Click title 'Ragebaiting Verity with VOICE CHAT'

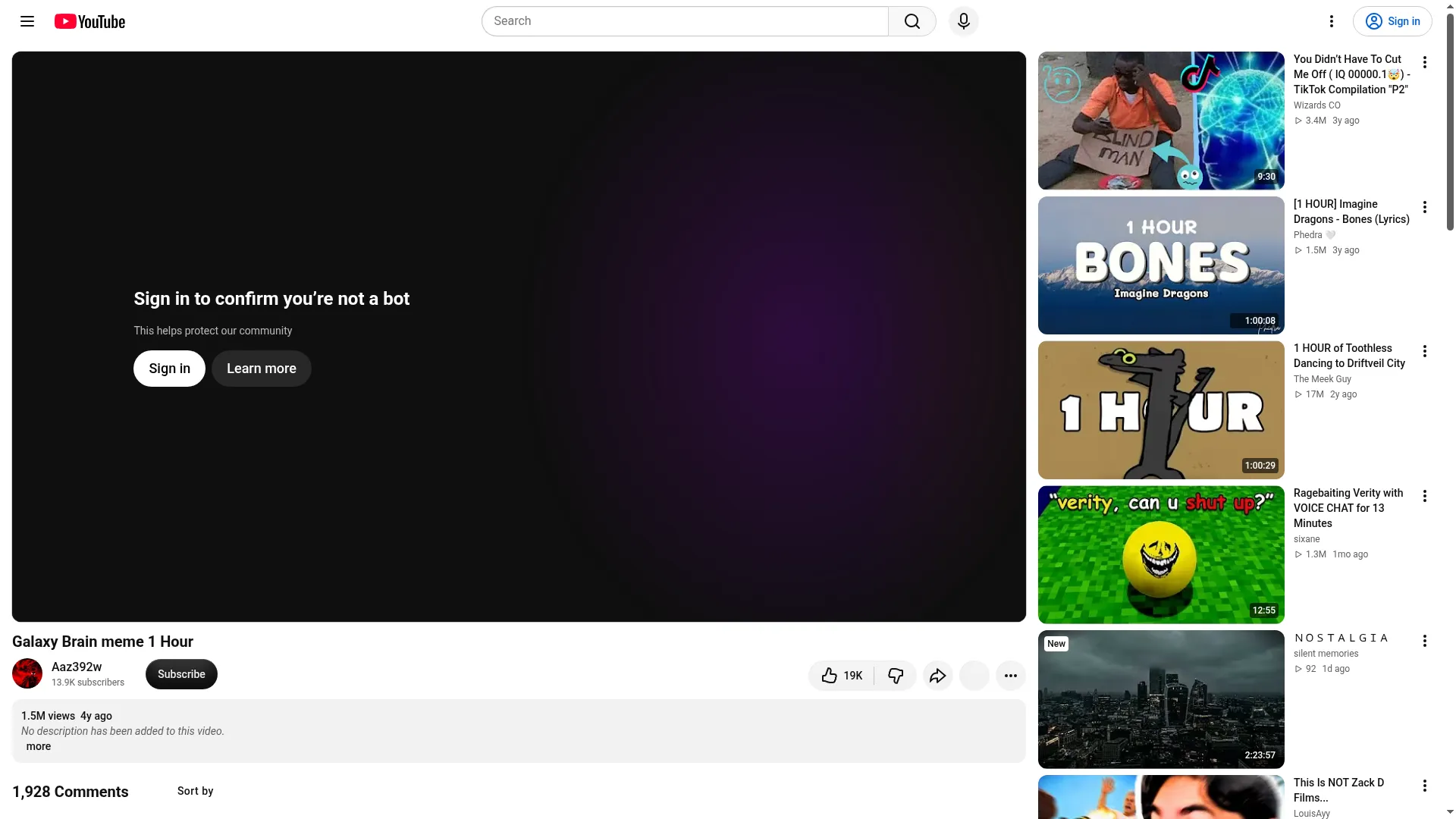pyautogui.click(x=1348, y=508)
